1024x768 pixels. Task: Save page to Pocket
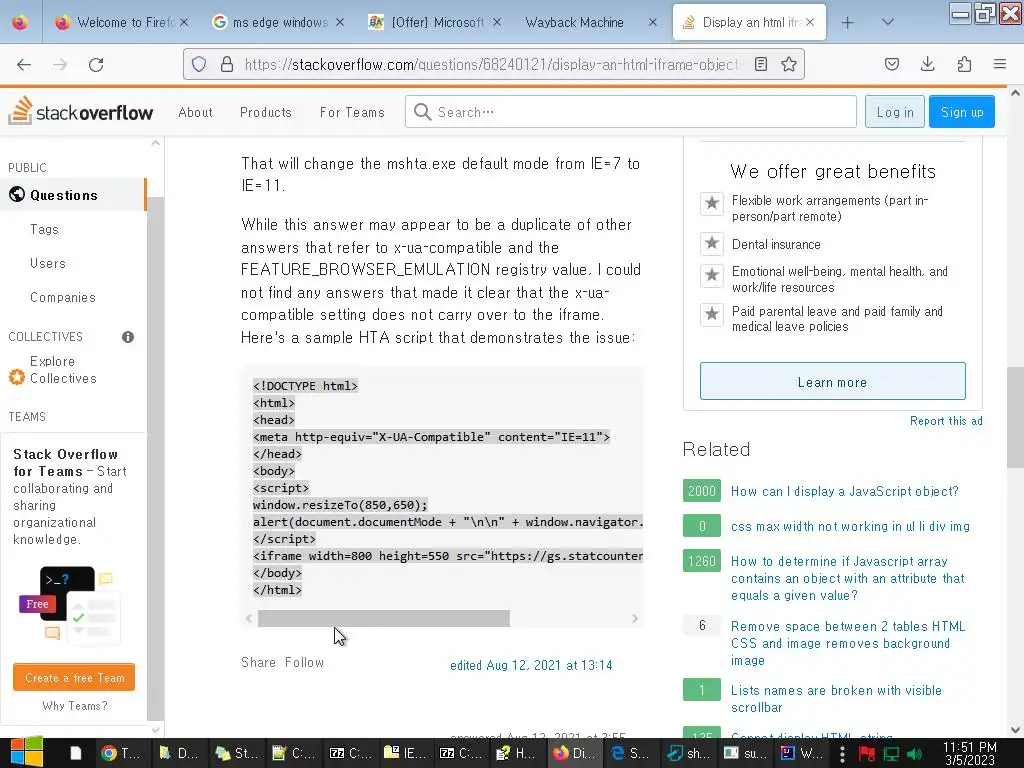[891, 64]
